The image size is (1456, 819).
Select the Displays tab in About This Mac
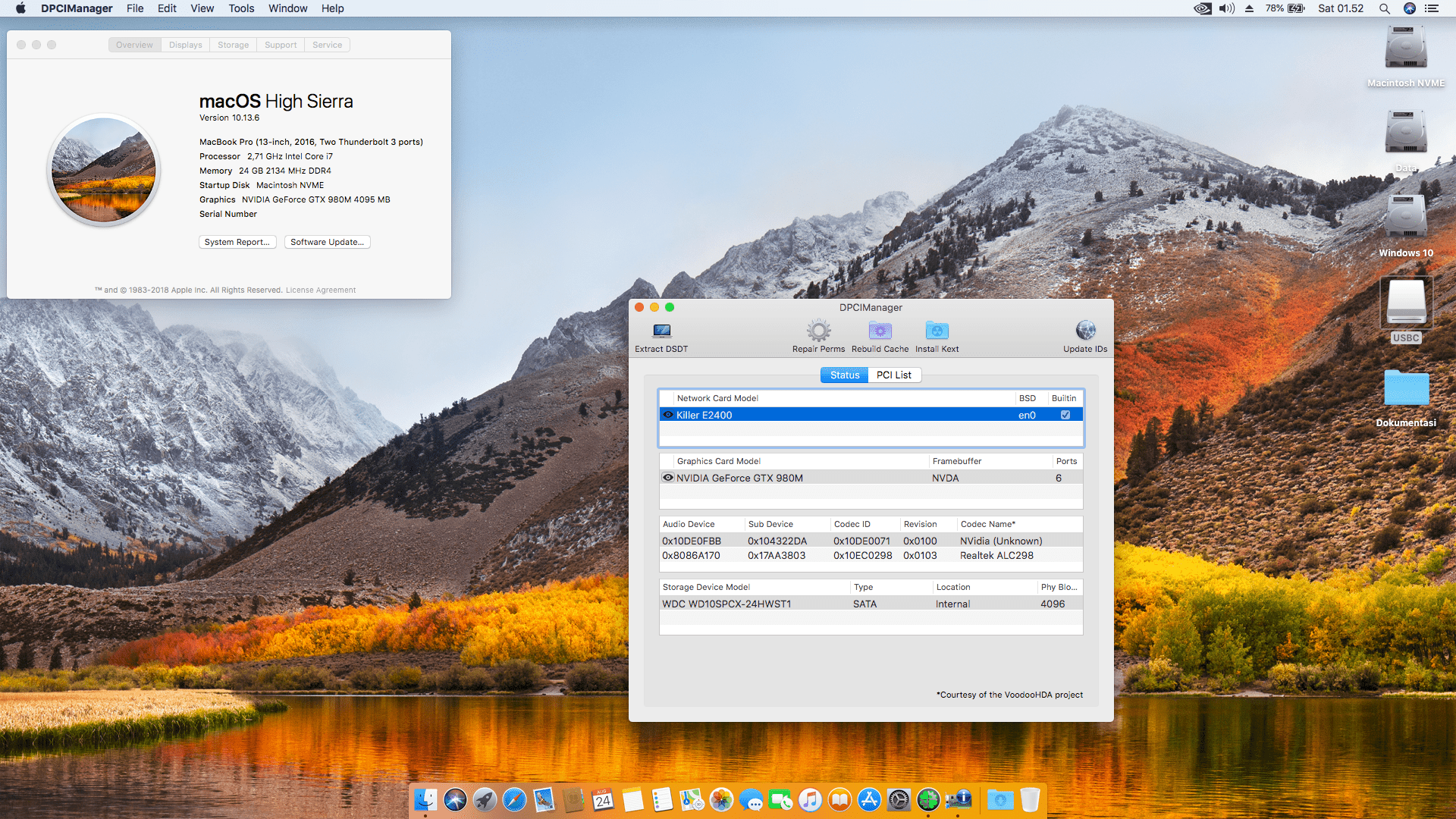[x=185, y=45]
